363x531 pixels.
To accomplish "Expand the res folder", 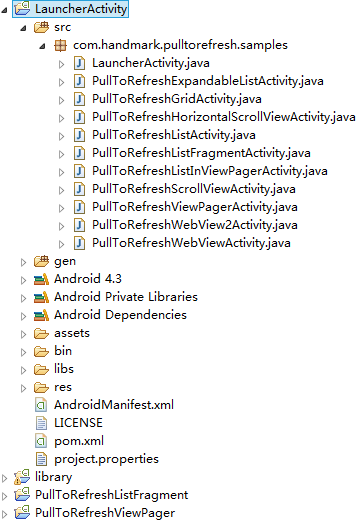I will 23,388.
